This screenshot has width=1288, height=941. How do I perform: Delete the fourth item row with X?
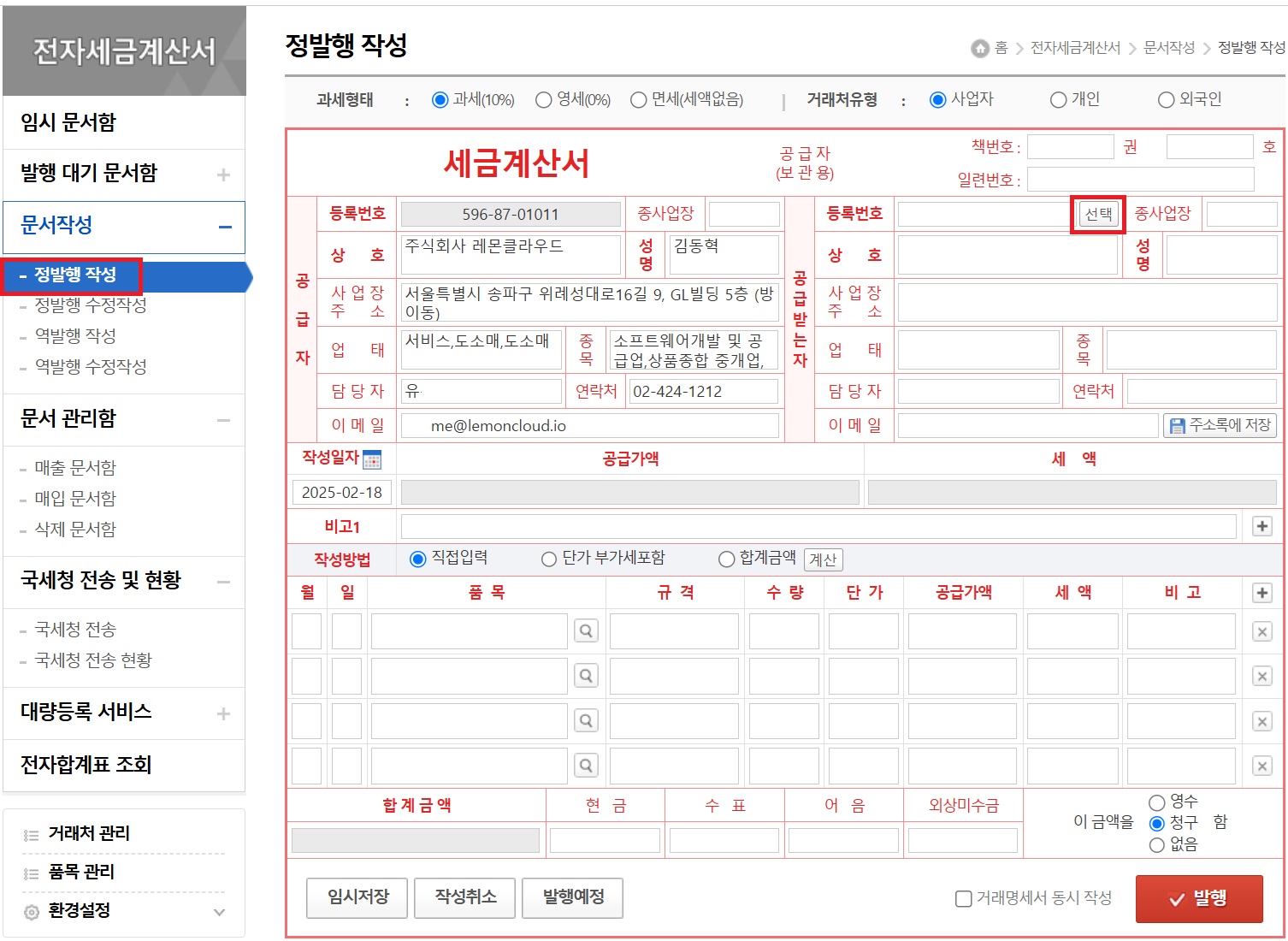point(1262,766)
